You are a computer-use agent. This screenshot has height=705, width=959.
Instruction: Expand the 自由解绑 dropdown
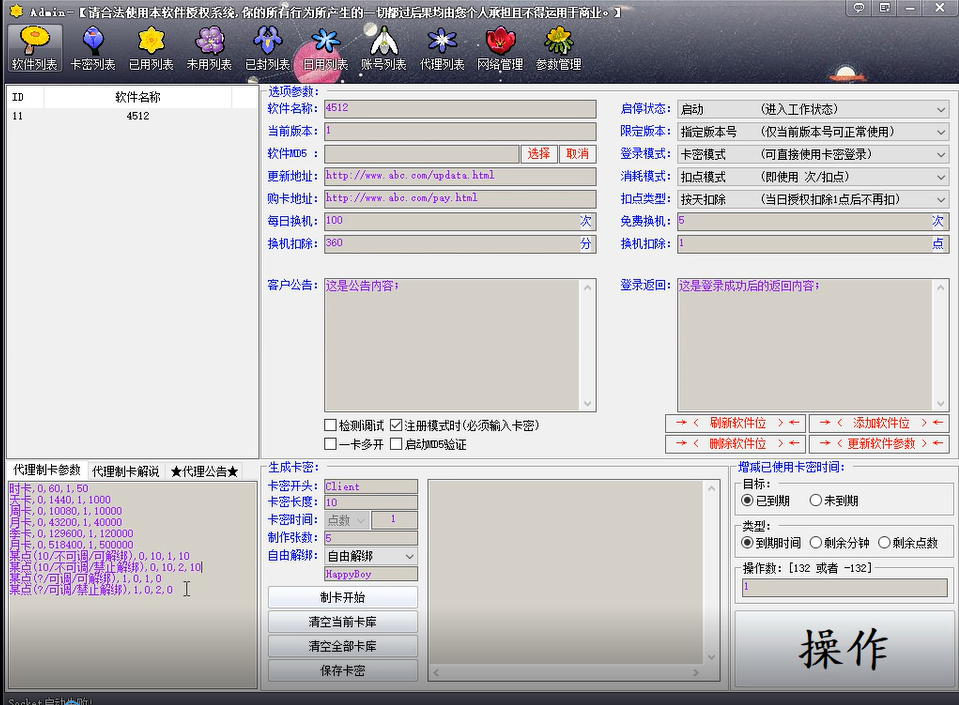point(370,555)
